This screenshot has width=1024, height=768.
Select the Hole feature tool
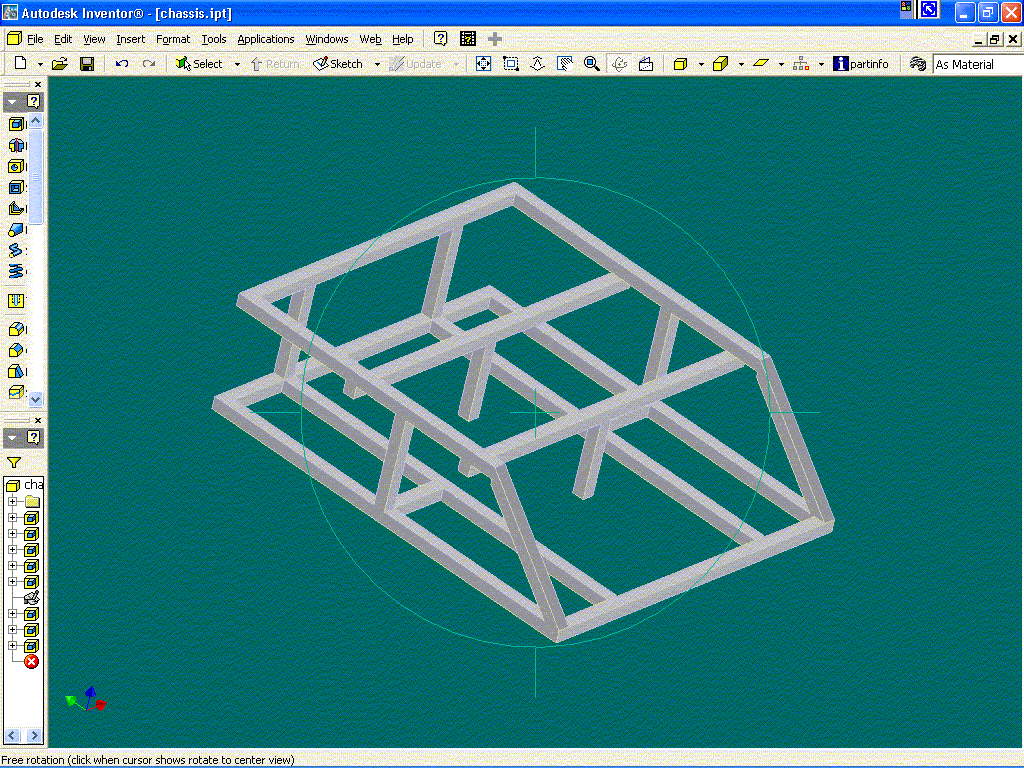16,166
